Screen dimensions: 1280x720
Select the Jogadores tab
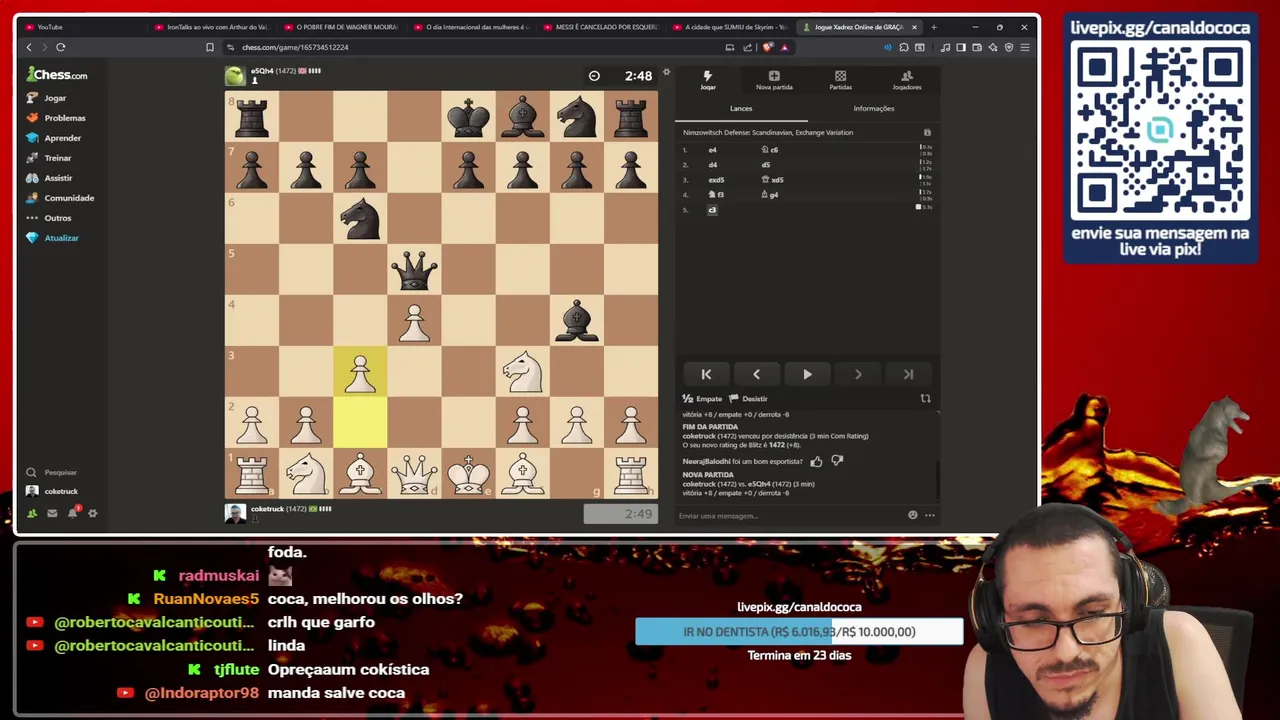(907, 80)
